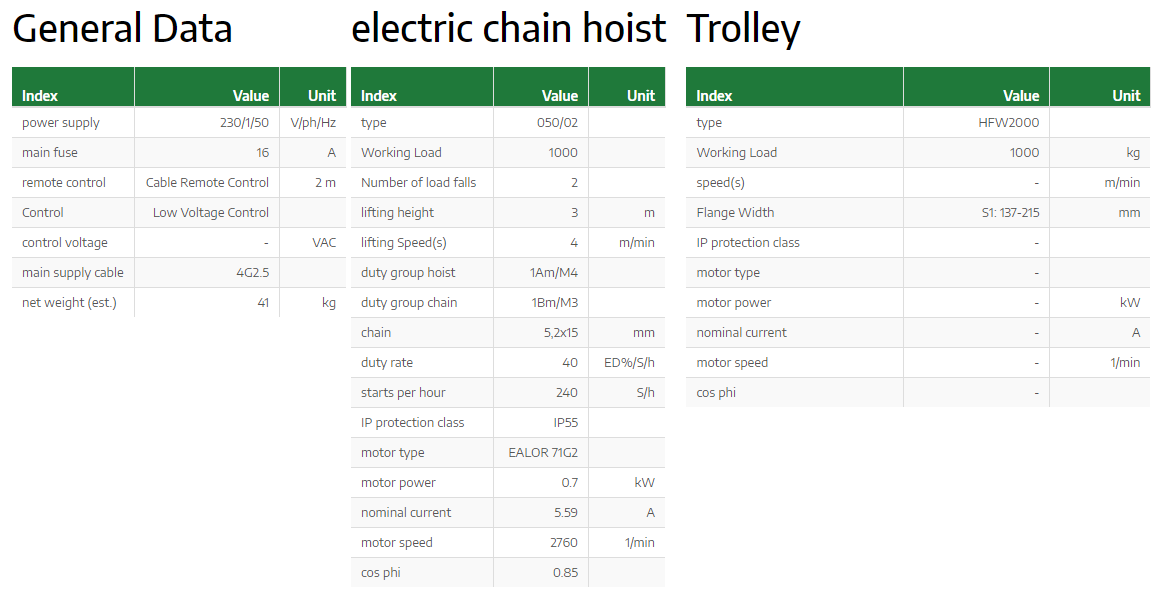The height and width of the screenshot is (607, 1170).
Task: Select the main supply cable 4G2.5 value
Action: [252, 273]
